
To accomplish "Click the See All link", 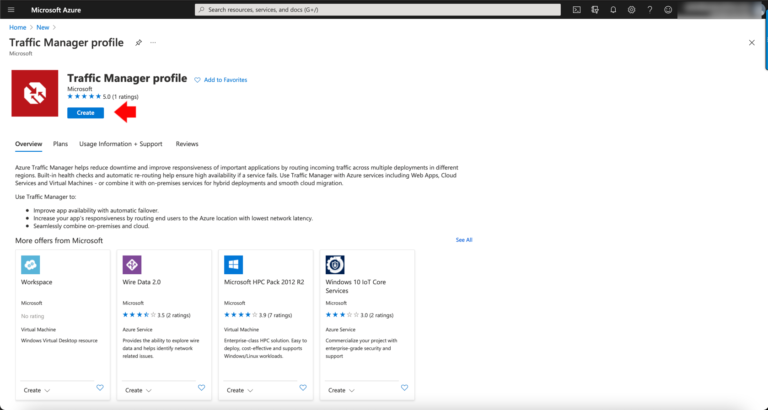I will pyautogui.click(x=464, y=240).
